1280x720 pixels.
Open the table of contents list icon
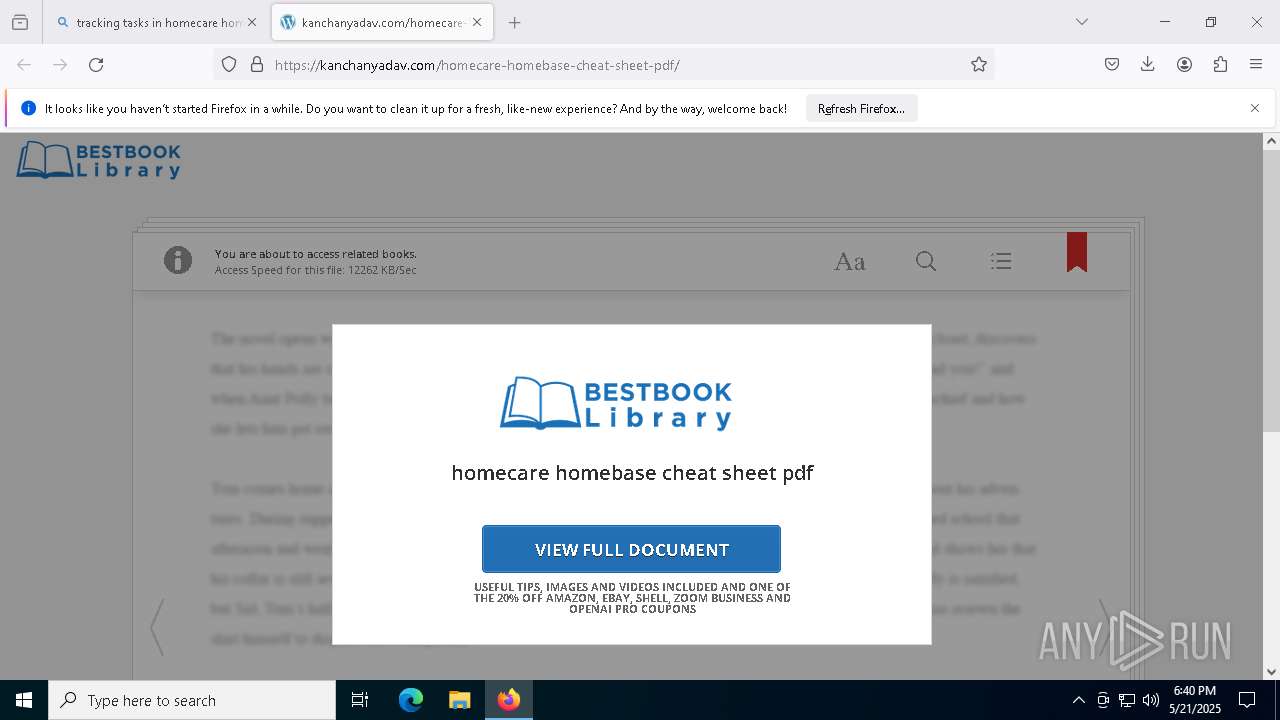(x=1001, y=261)
